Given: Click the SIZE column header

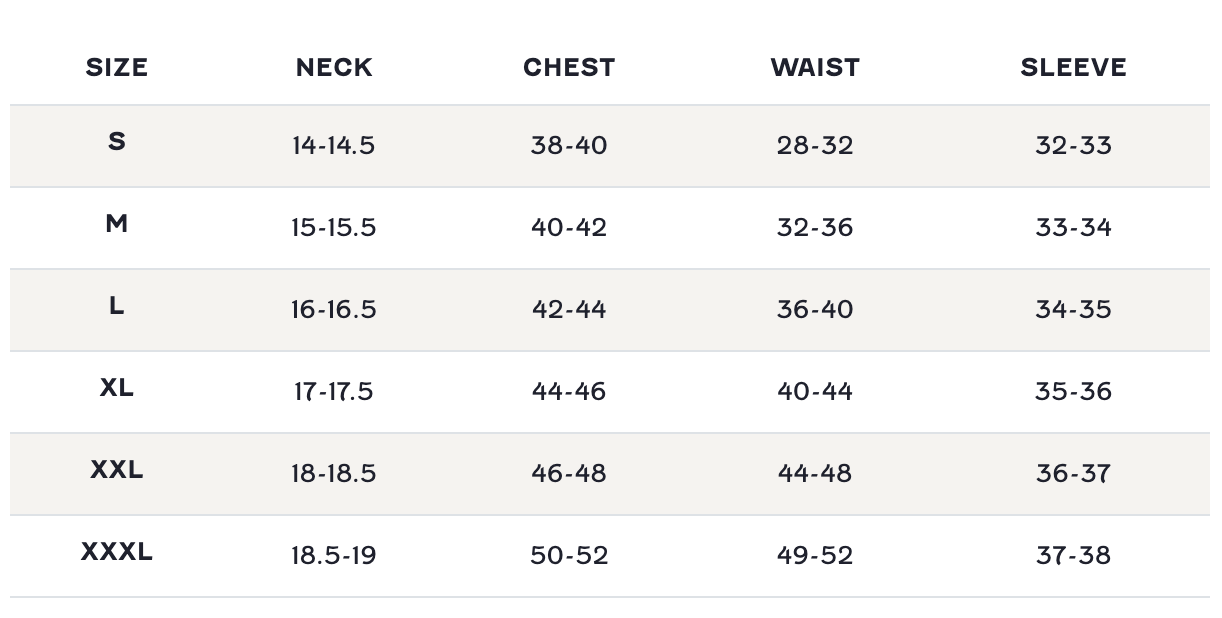Looking at the screenshot, I should tap(117, 68).
